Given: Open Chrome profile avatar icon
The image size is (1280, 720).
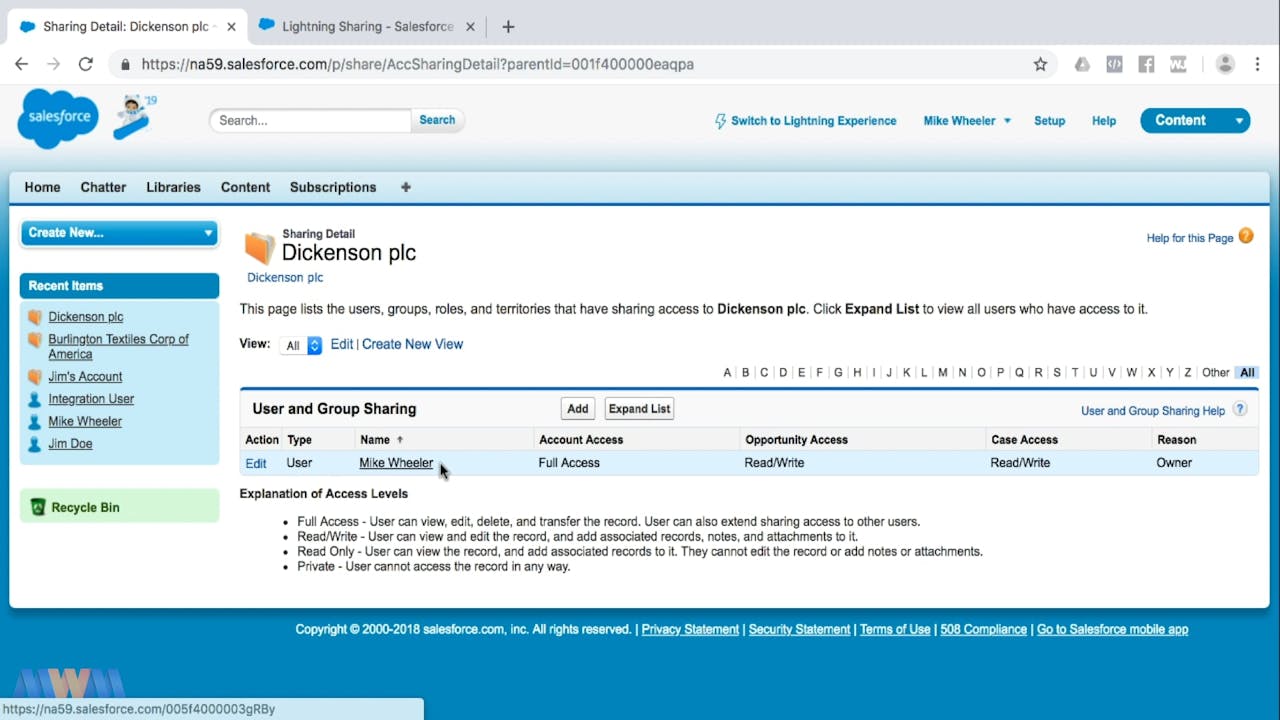Looking at the screenshot, I should pos(1225,64).
